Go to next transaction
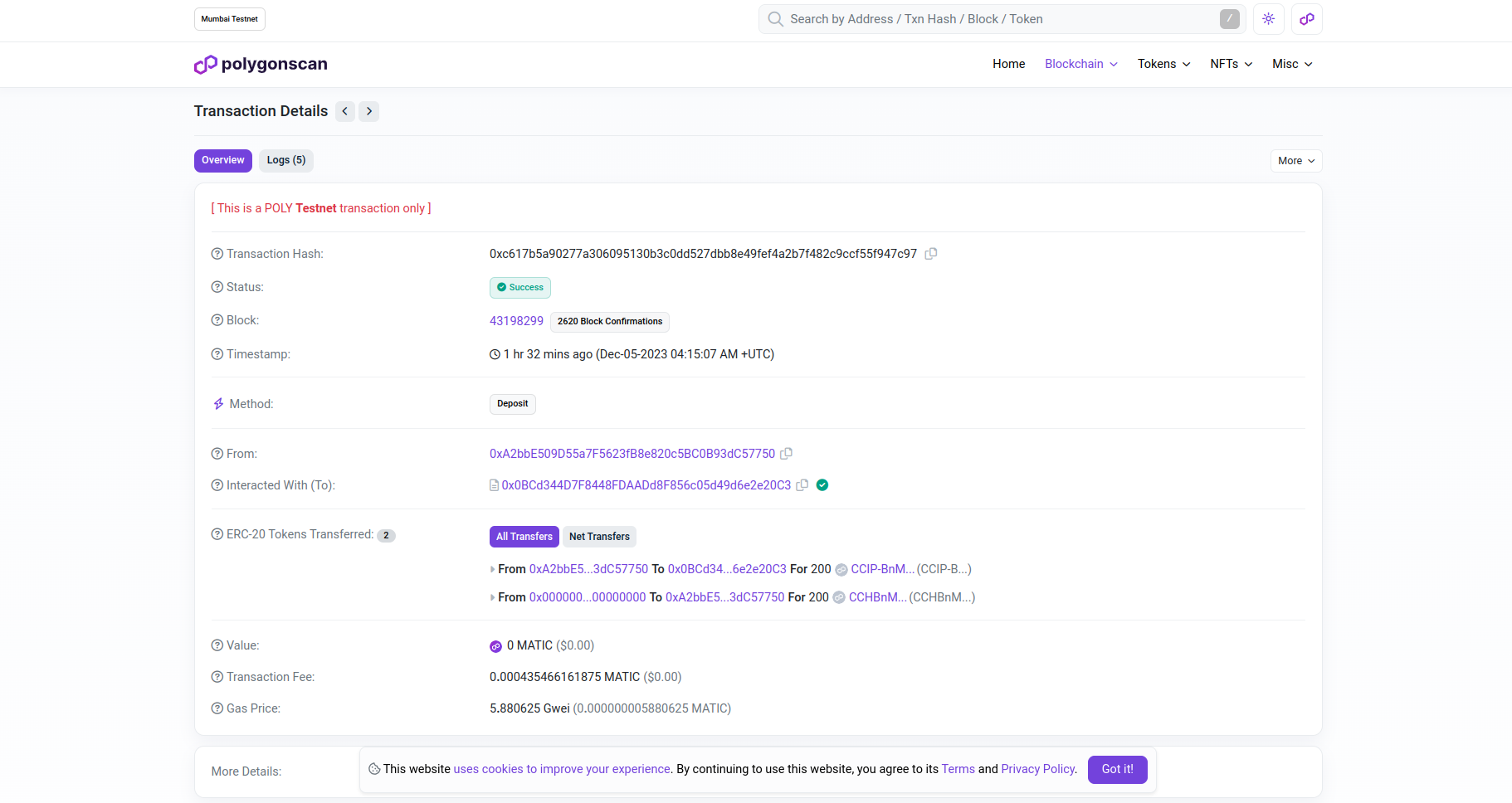Screen dimensions: 1512x803 coord(369,111)
